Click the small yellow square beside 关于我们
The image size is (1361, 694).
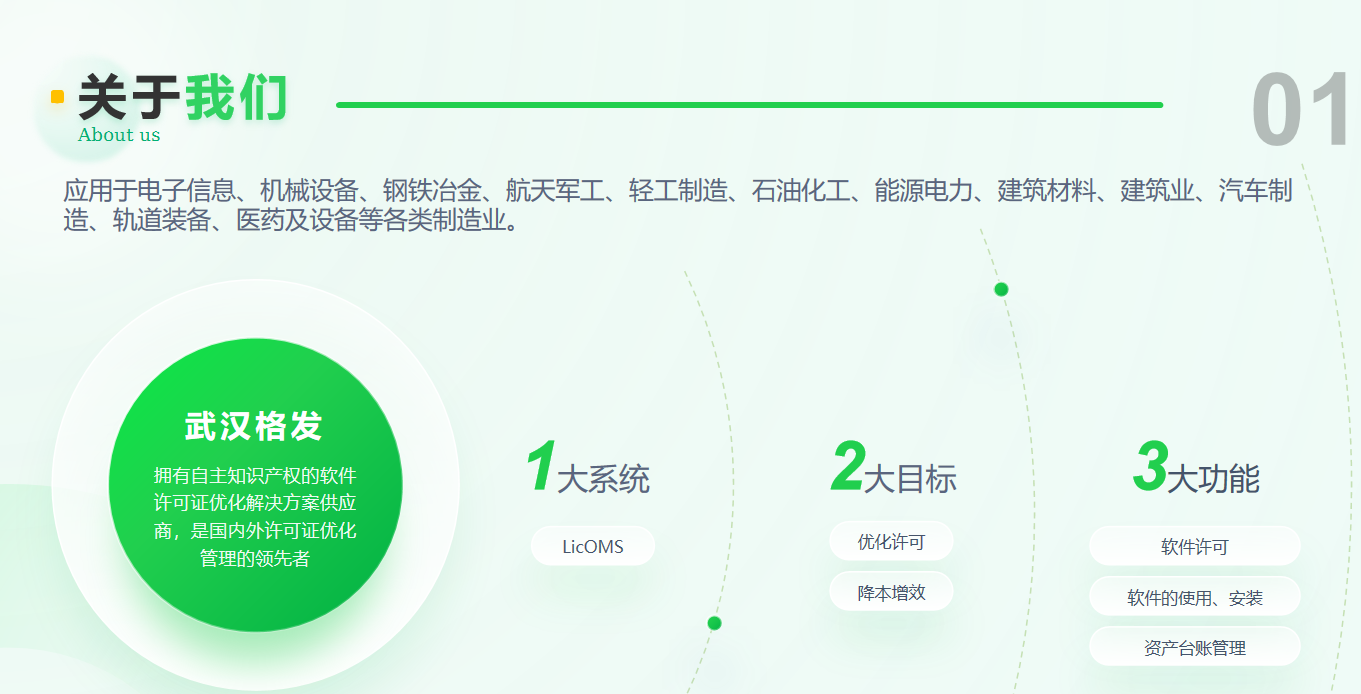(57, 97)
